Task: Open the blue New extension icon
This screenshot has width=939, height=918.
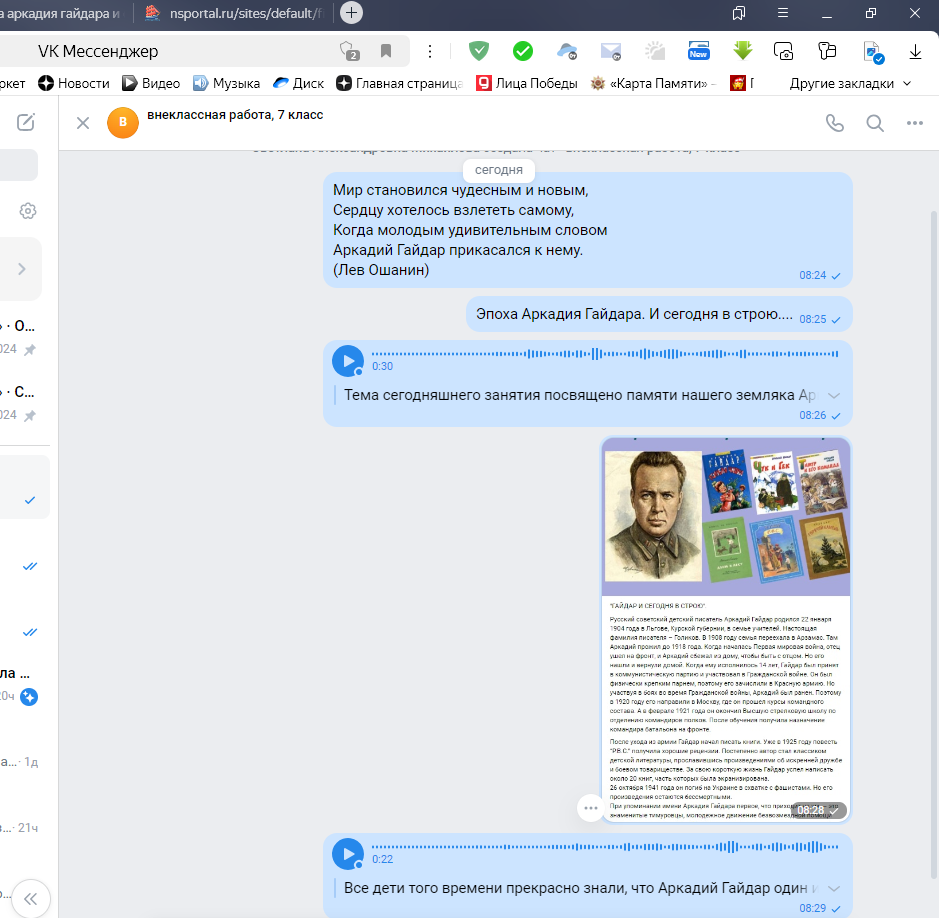Action: pyautogui.click(x=699, y=51)
